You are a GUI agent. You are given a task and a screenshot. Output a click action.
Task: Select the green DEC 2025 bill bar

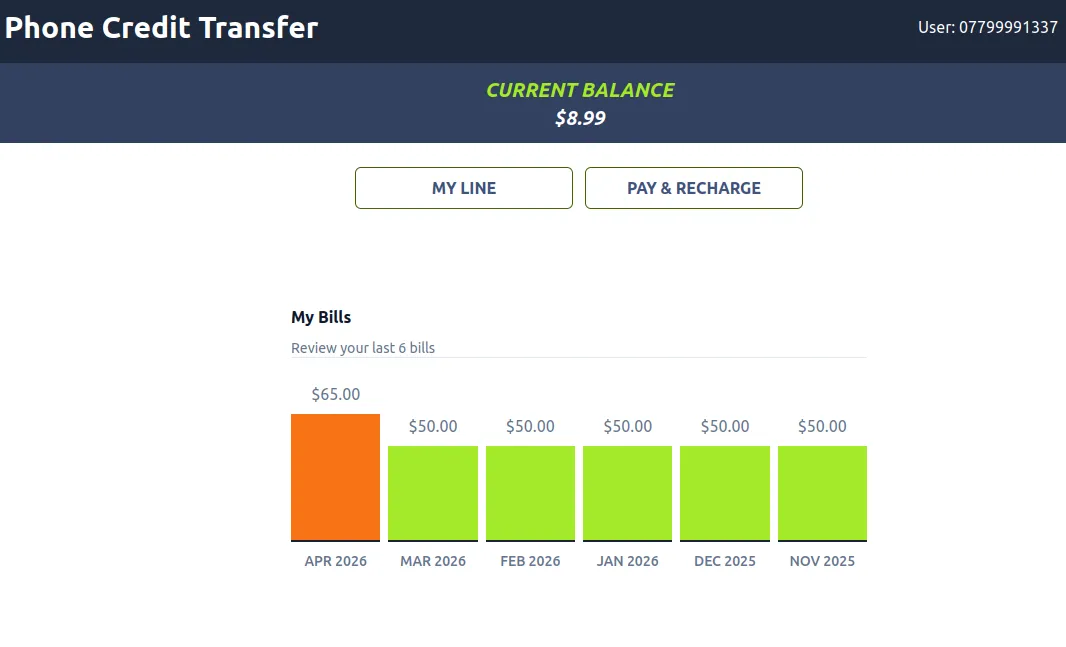(x=725, y=493)
